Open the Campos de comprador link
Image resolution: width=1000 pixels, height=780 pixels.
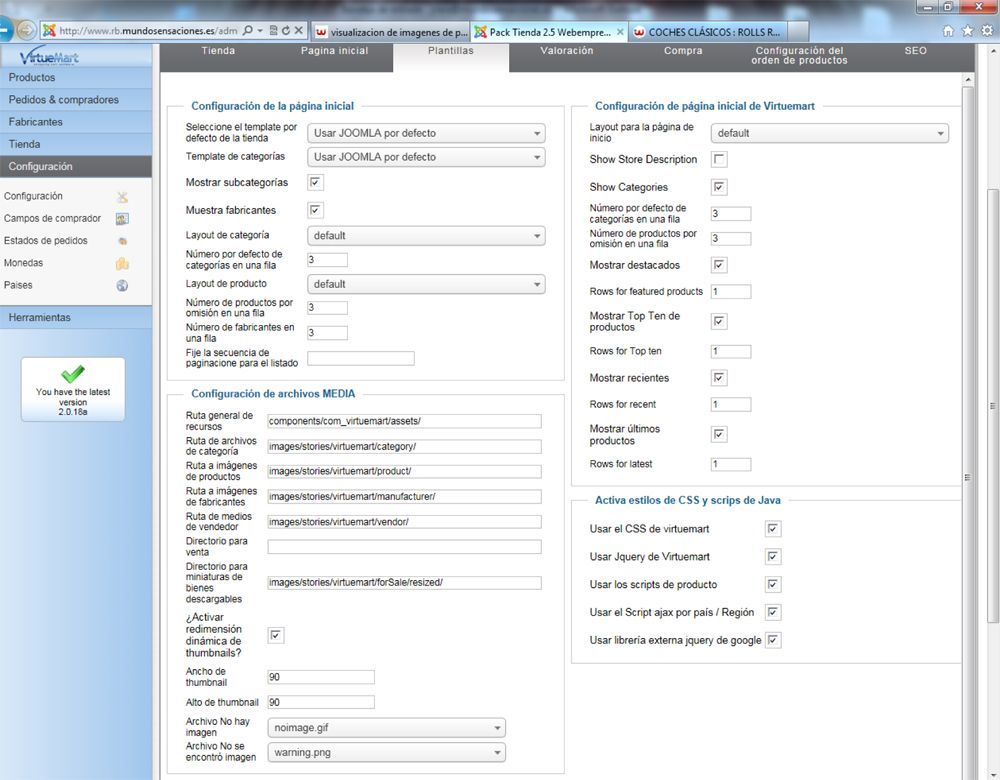(52, 219)
